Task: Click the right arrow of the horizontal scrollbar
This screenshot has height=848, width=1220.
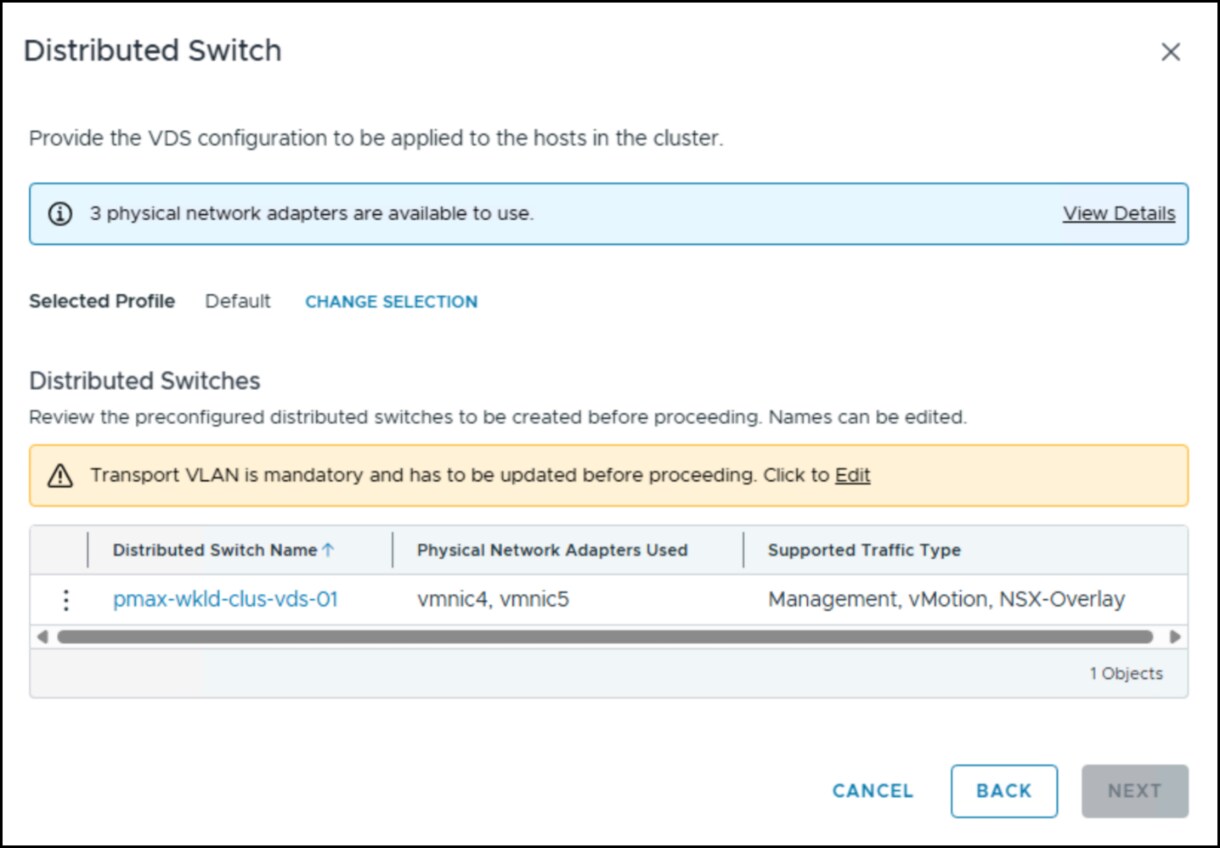Action: point(1175,637)
